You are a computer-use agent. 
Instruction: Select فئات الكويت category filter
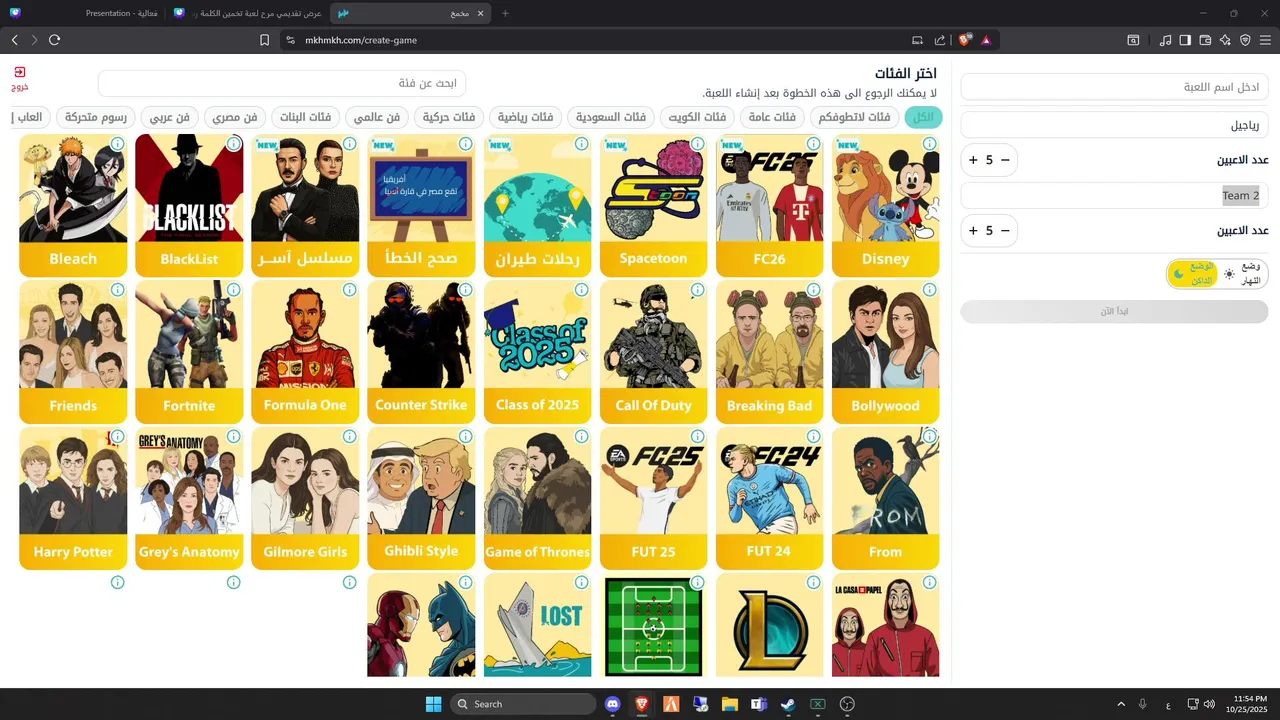point(697,117)
